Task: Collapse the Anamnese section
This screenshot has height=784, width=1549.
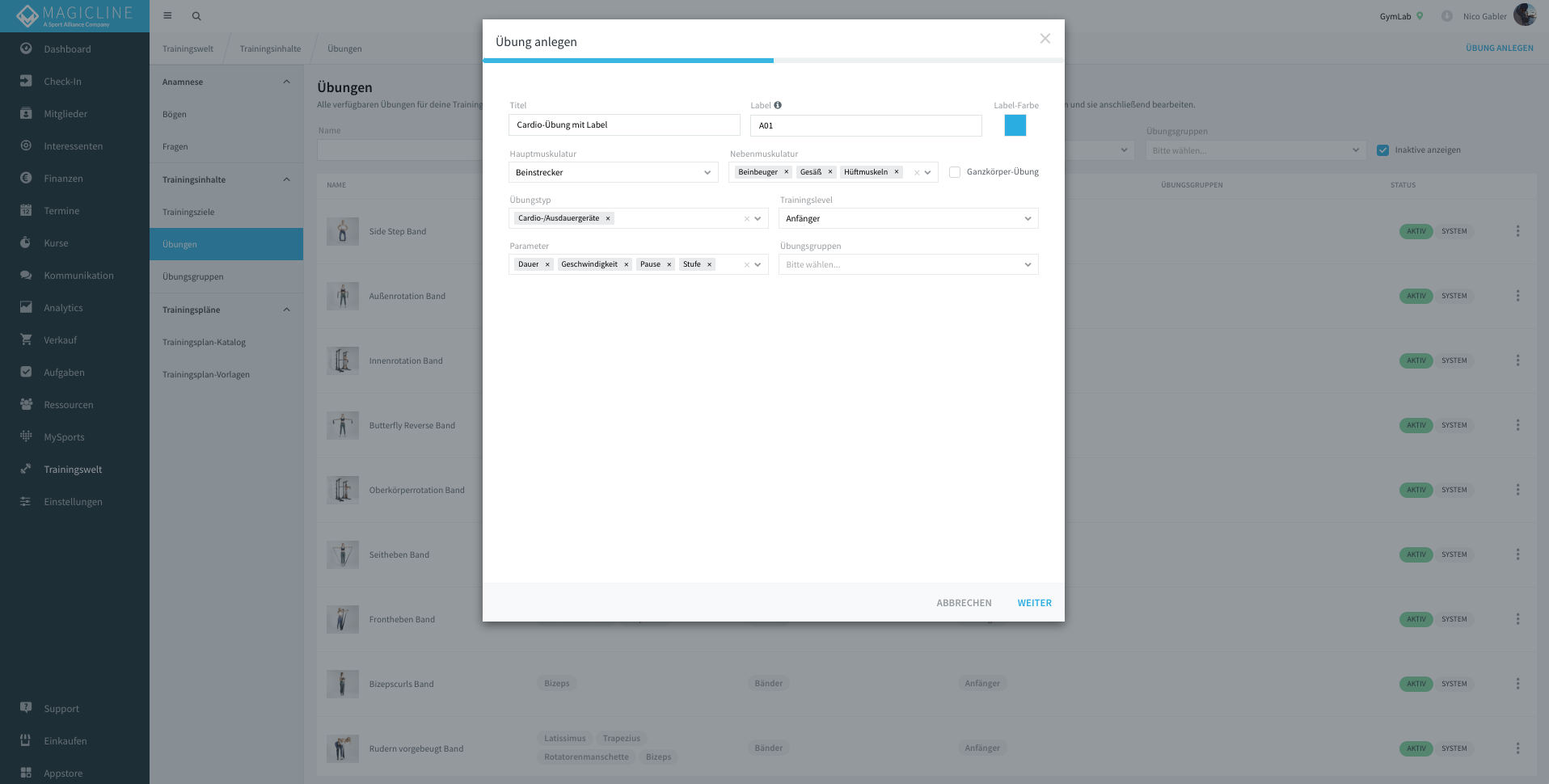Action: click(x=286, y=82)
